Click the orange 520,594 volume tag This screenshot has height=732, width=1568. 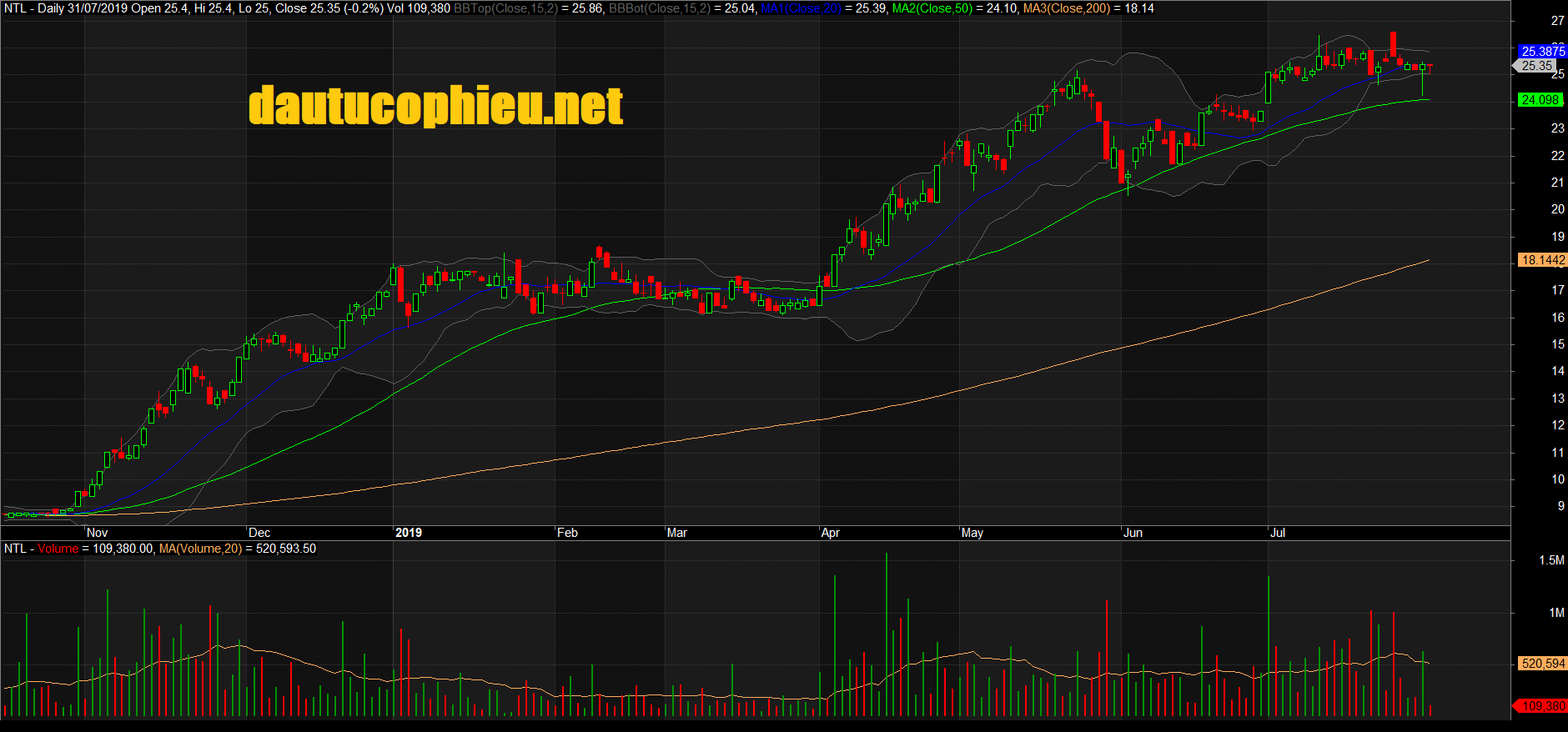(1542, 664)
